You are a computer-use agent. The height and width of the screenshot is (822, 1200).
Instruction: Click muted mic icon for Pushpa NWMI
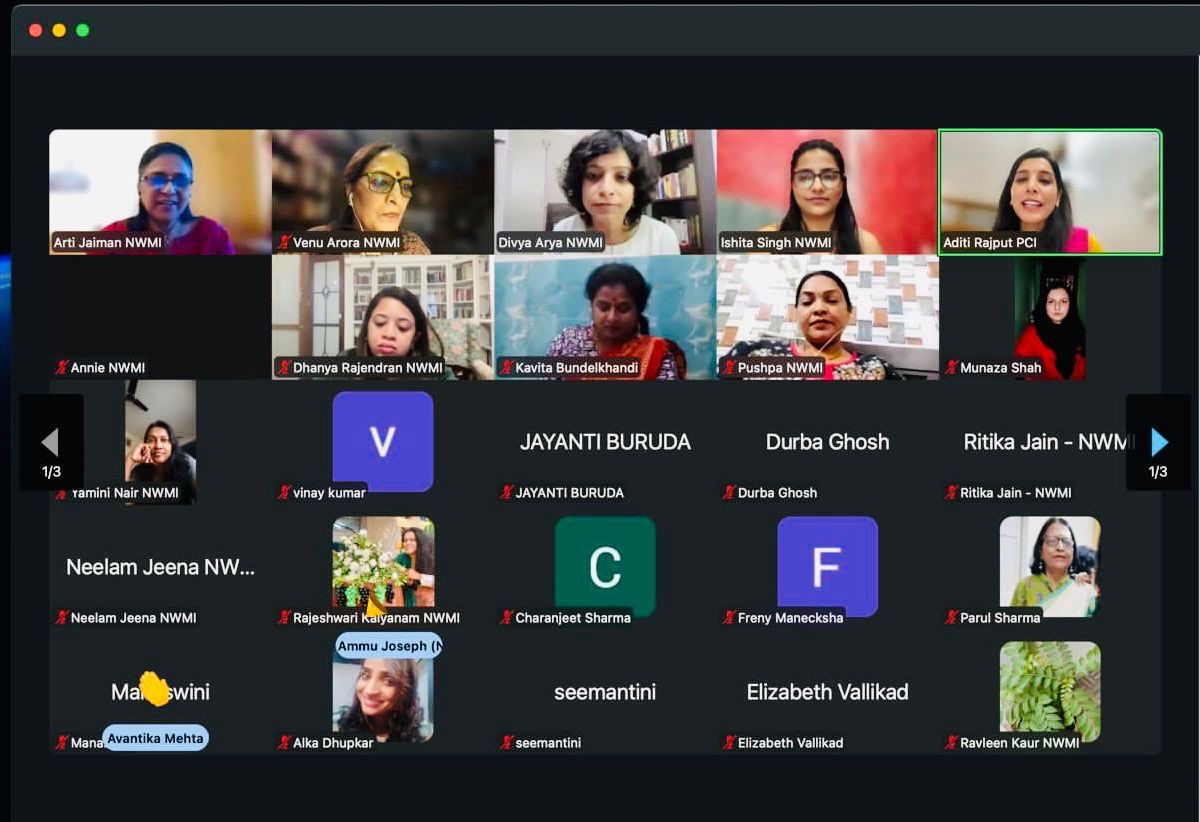[x=729, y=367]
